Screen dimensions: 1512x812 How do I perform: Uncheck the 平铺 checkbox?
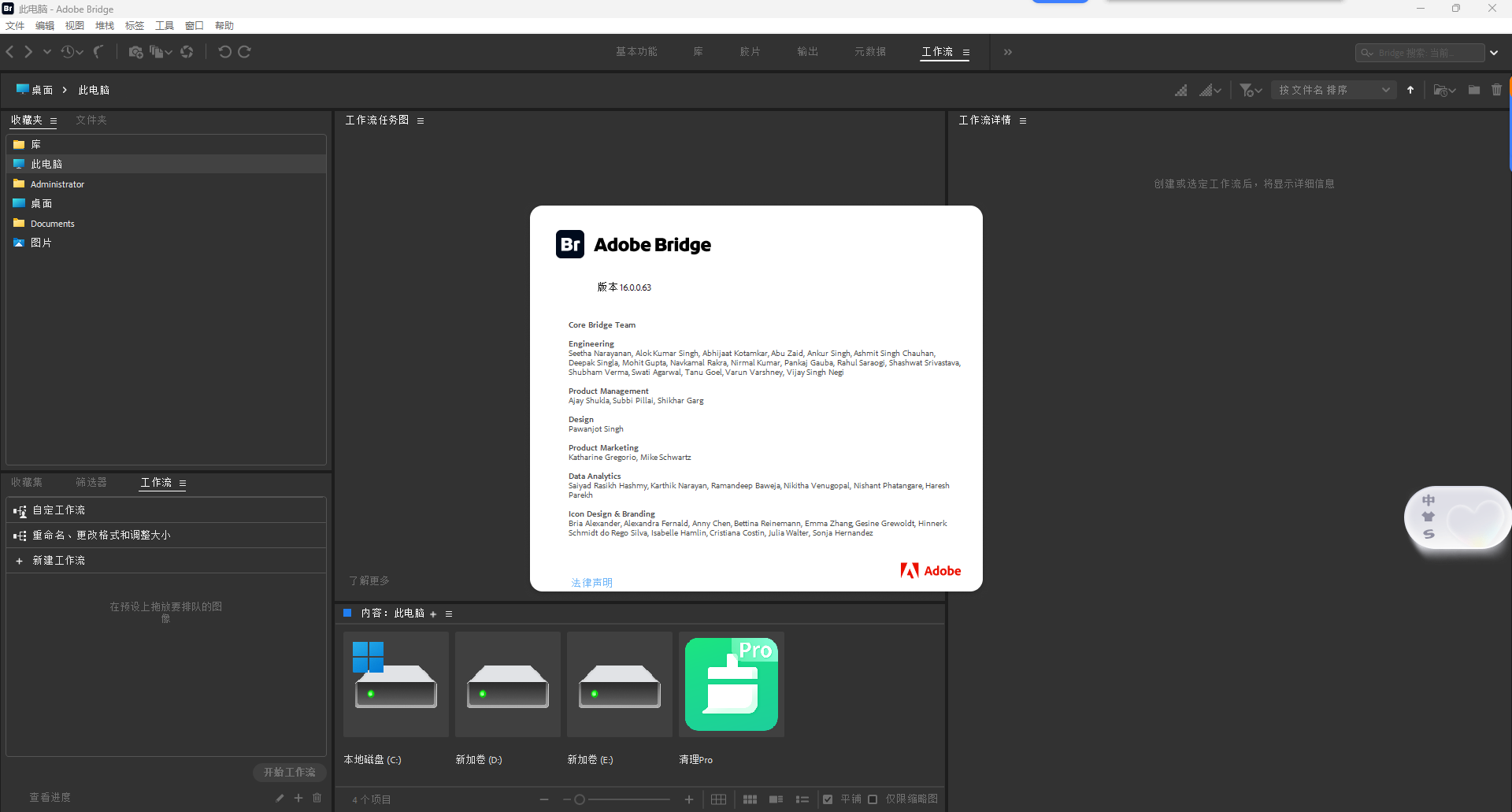pos(828,799)
